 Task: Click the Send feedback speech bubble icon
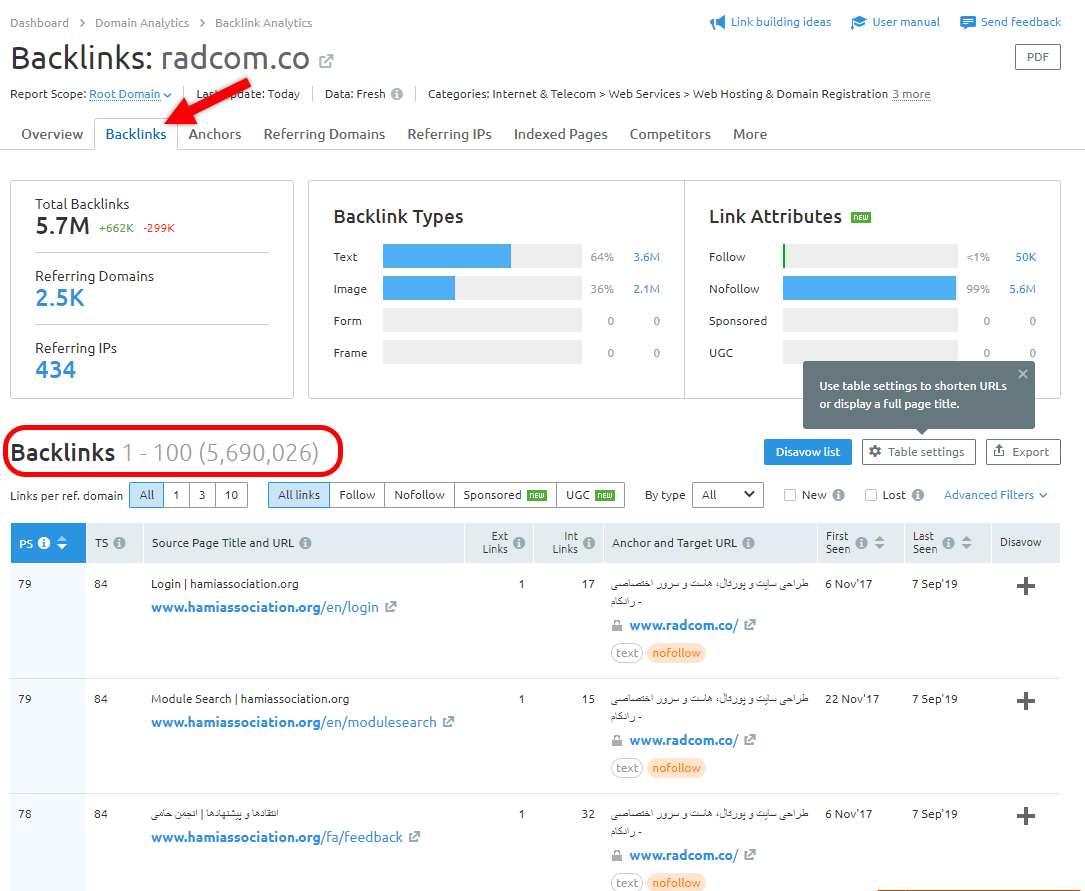pos(966,22)
